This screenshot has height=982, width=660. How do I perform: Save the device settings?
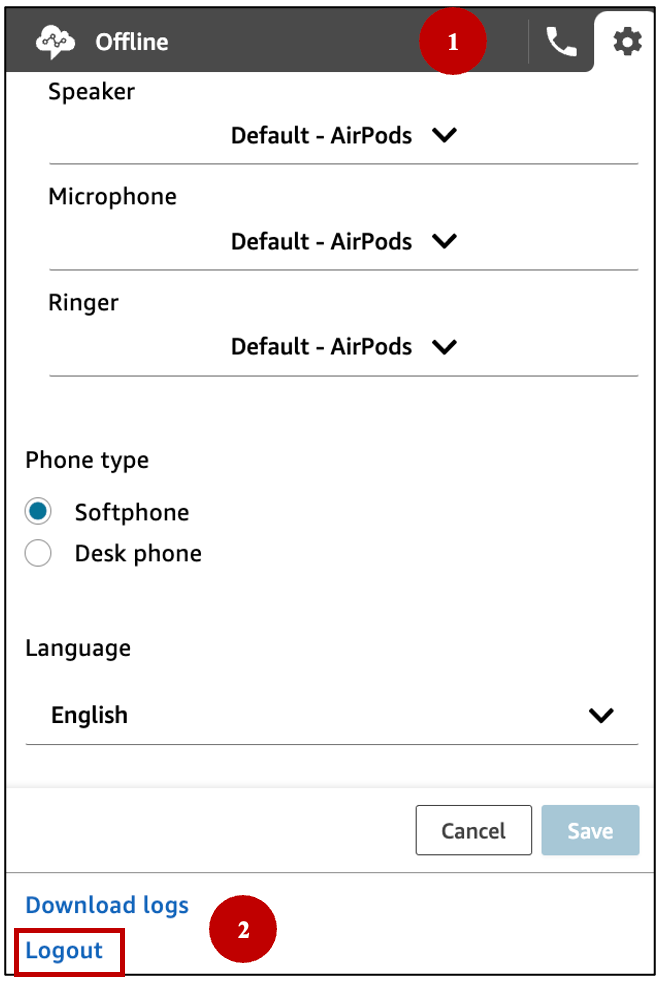click(x=589, y=830)
